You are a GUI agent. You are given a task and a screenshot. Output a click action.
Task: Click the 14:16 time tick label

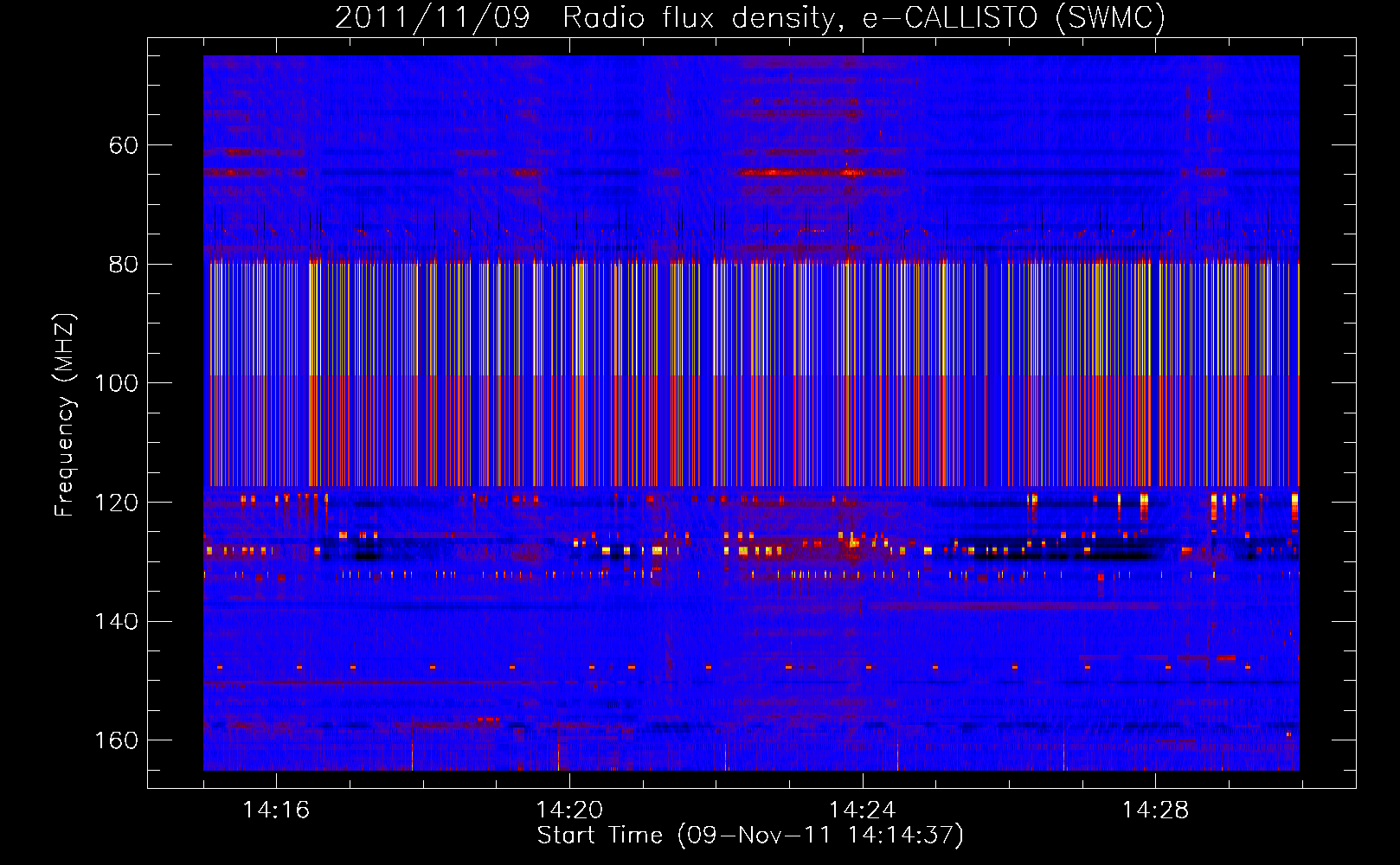[x=276, y=811]
